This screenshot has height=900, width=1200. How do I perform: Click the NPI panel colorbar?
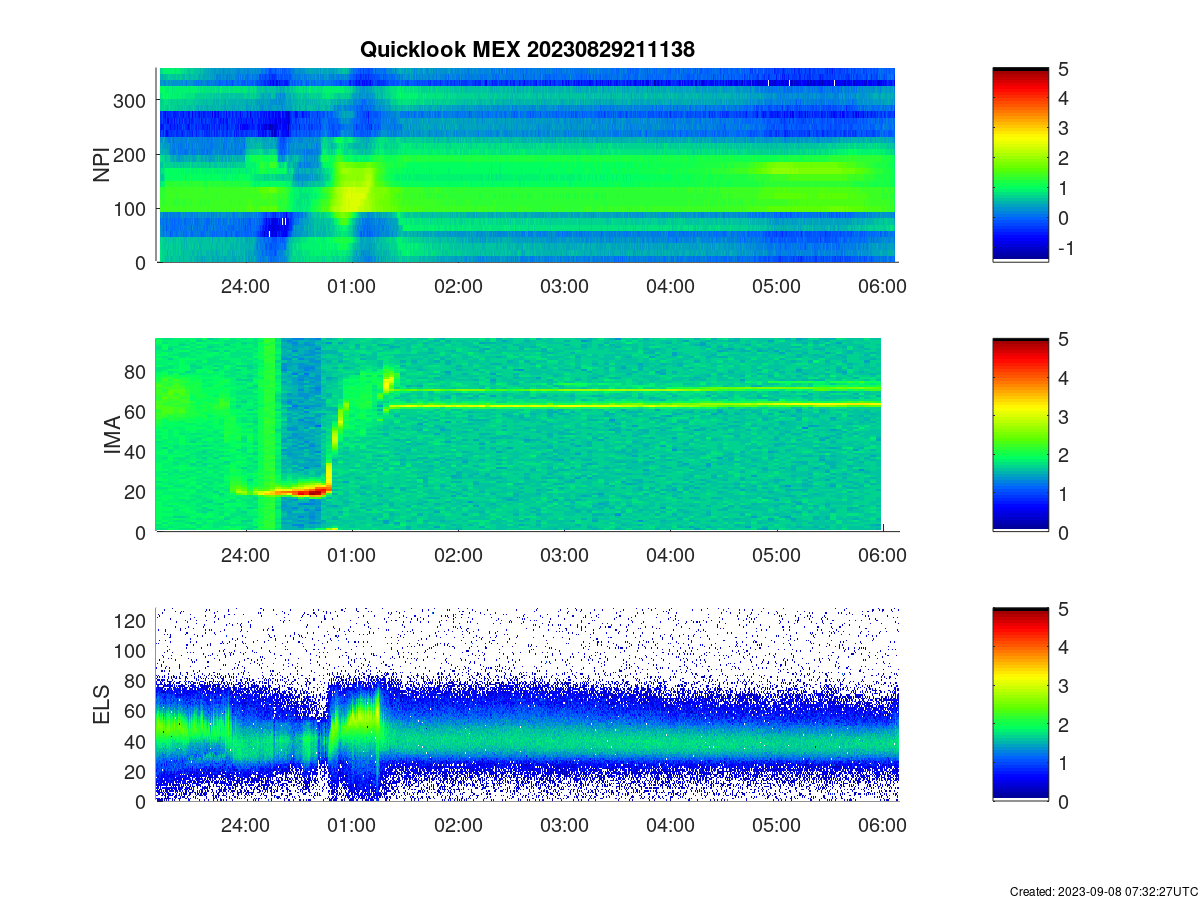click(1020, 165)
